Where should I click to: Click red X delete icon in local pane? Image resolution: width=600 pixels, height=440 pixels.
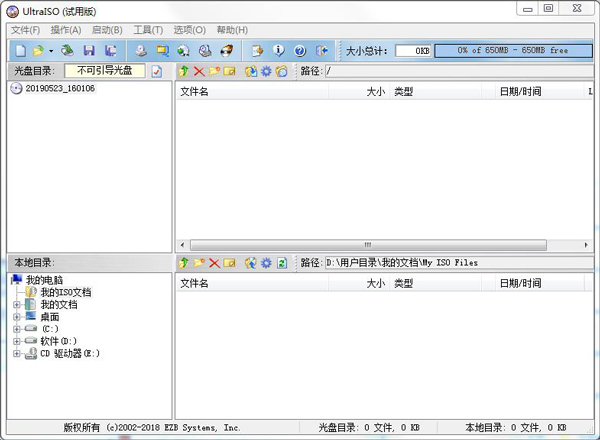coord(214,263)
